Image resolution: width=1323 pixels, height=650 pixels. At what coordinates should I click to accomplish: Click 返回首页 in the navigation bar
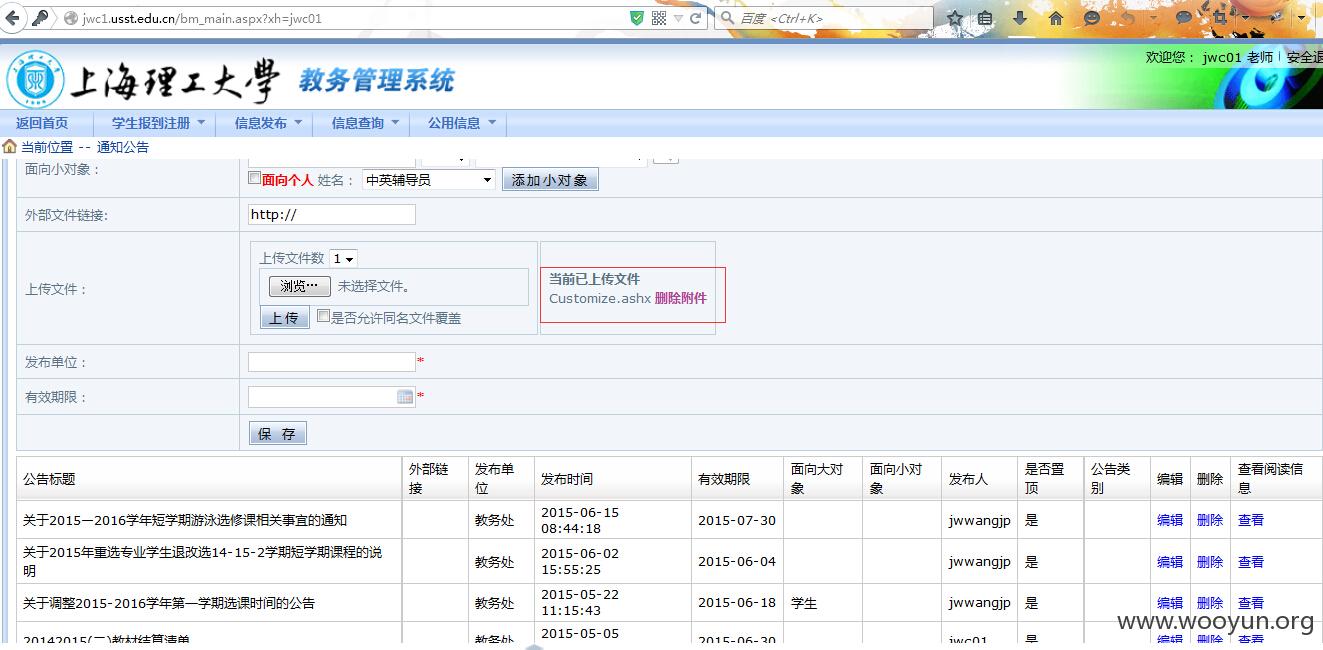42,123
